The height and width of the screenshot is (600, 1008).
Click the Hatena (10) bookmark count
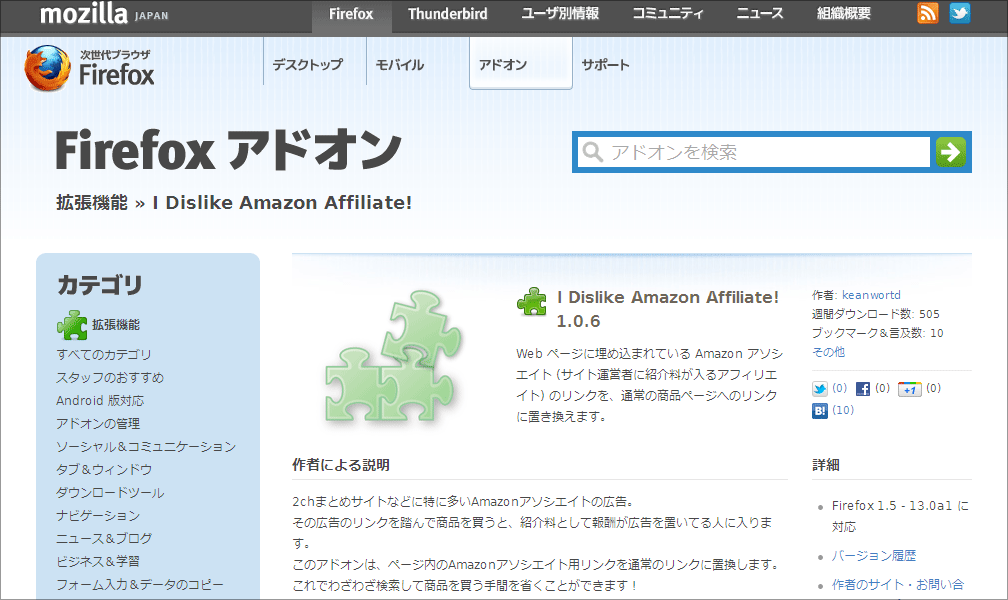(x=843, y=410)
